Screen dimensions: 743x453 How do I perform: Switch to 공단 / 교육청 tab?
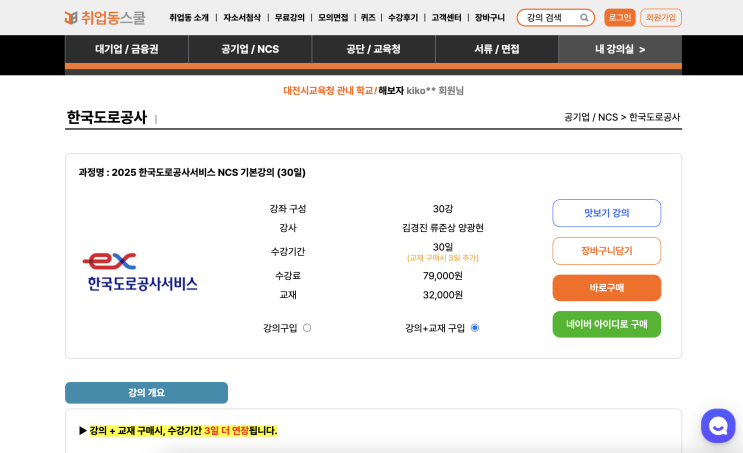(373, 49)
